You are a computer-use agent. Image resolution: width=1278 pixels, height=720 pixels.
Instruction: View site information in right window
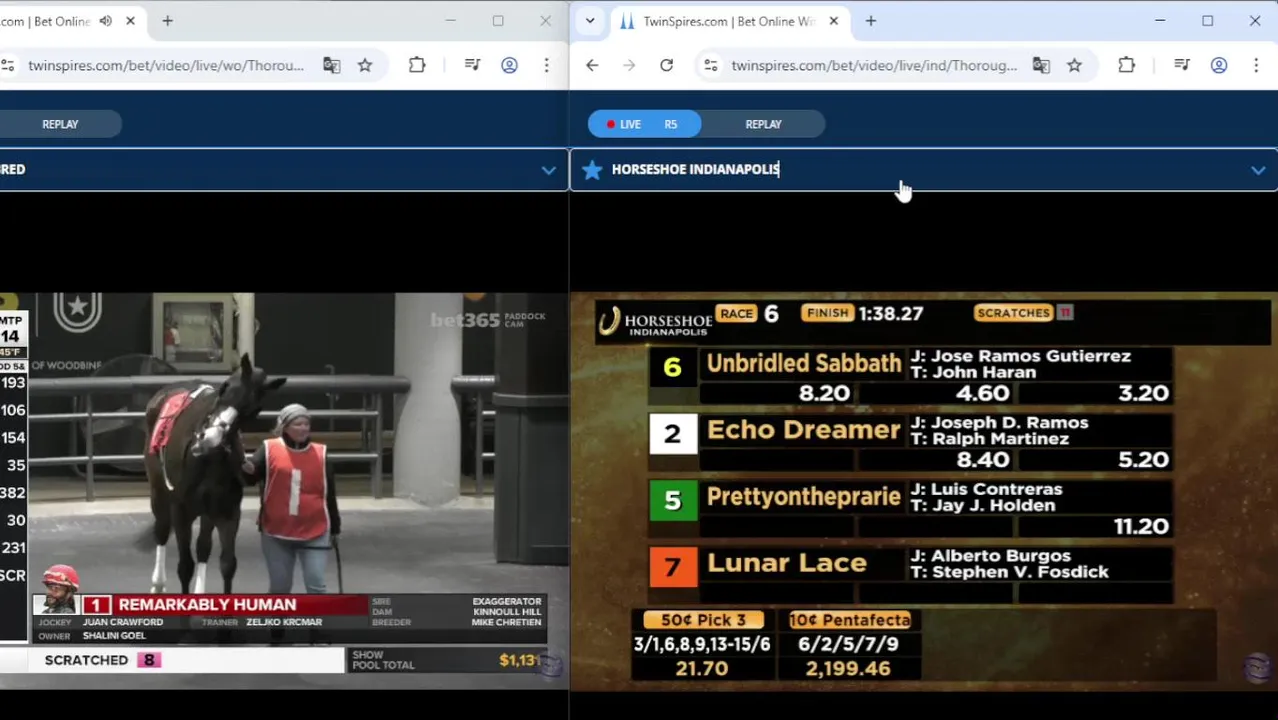pyautogui.click(x=710, y=66)
